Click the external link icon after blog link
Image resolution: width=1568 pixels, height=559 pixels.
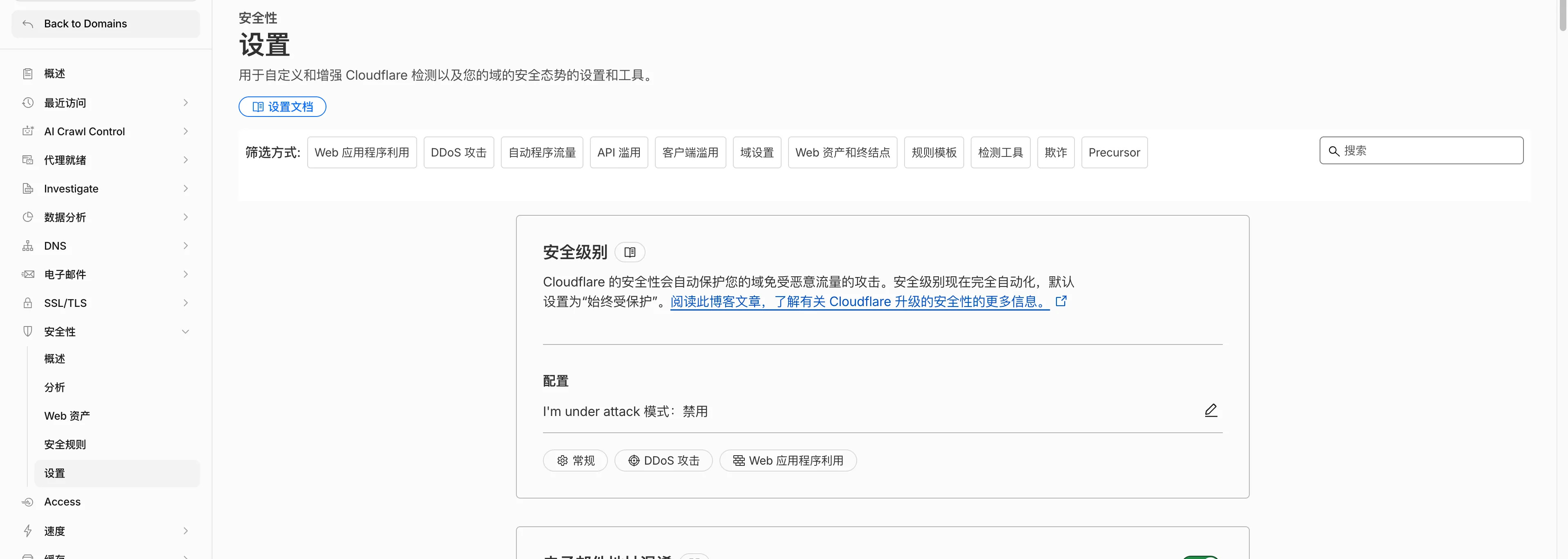point(1061,301)
